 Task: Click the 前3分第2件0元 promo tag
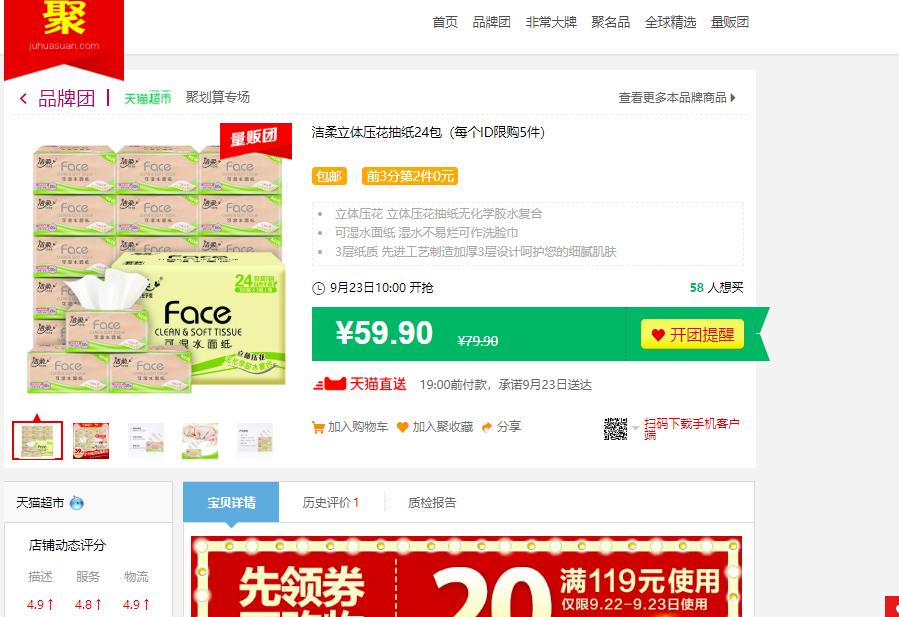point(409,176)
